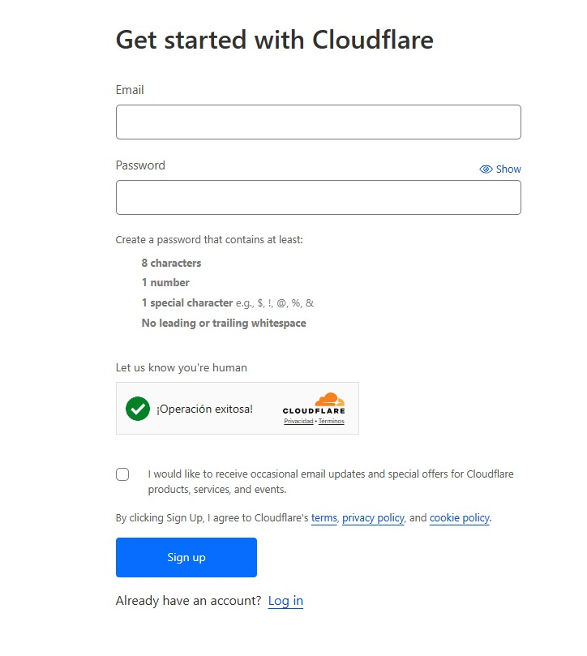Open the Privacidad link in captcha widget
Image resolution: width=587 pixels, height=656 pixels.
(298, 421)
